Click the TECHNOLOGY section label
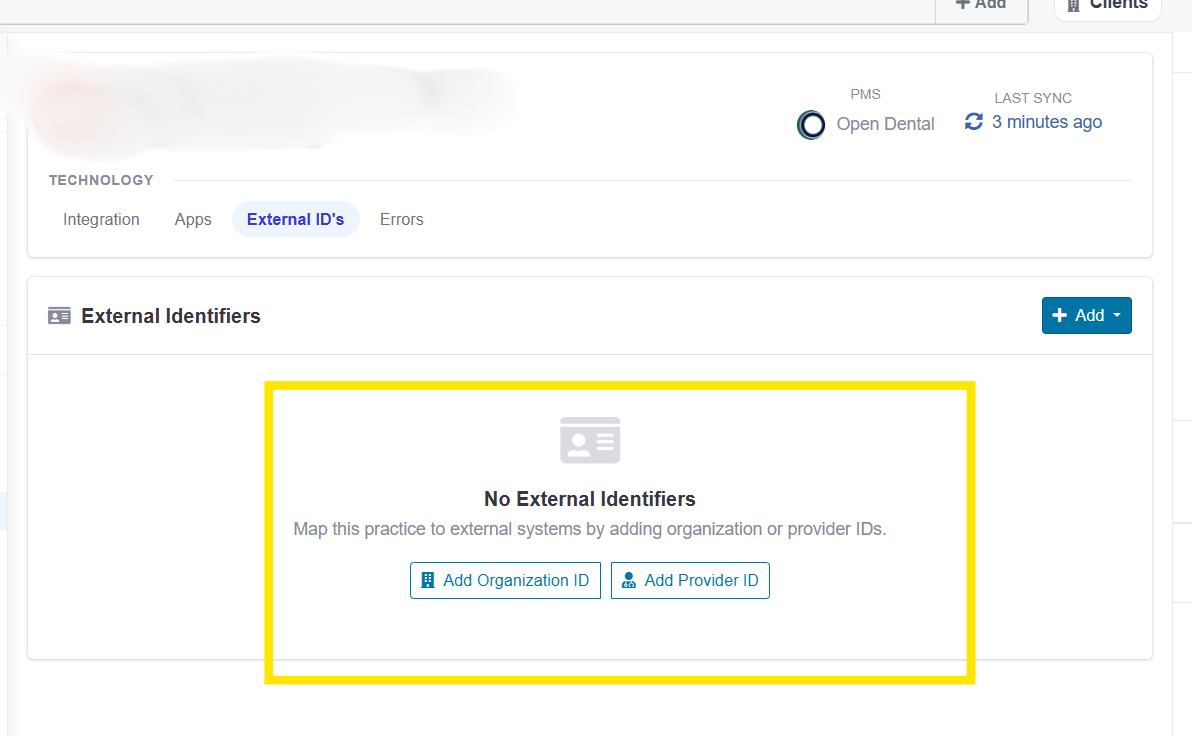 [x=101, y=180]
